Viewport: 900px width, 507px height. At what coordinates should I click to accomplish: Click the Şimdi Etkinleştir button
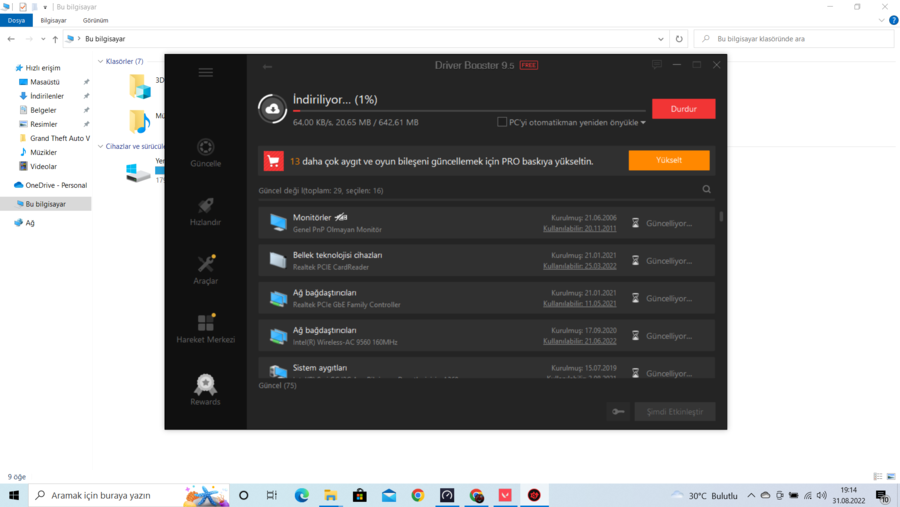674,412
